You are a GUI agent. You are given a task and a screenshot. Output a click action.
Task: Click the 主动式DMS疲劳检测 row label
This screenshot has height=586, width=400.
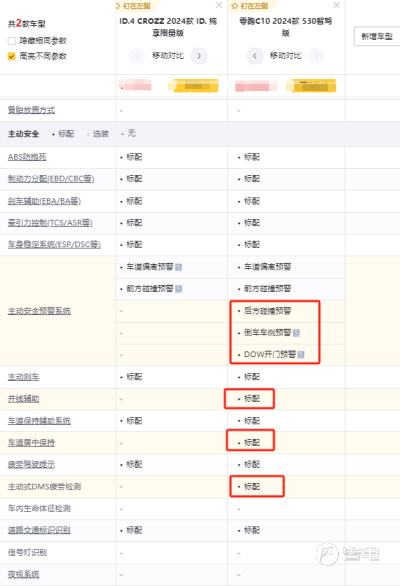[x=44, y=487]
